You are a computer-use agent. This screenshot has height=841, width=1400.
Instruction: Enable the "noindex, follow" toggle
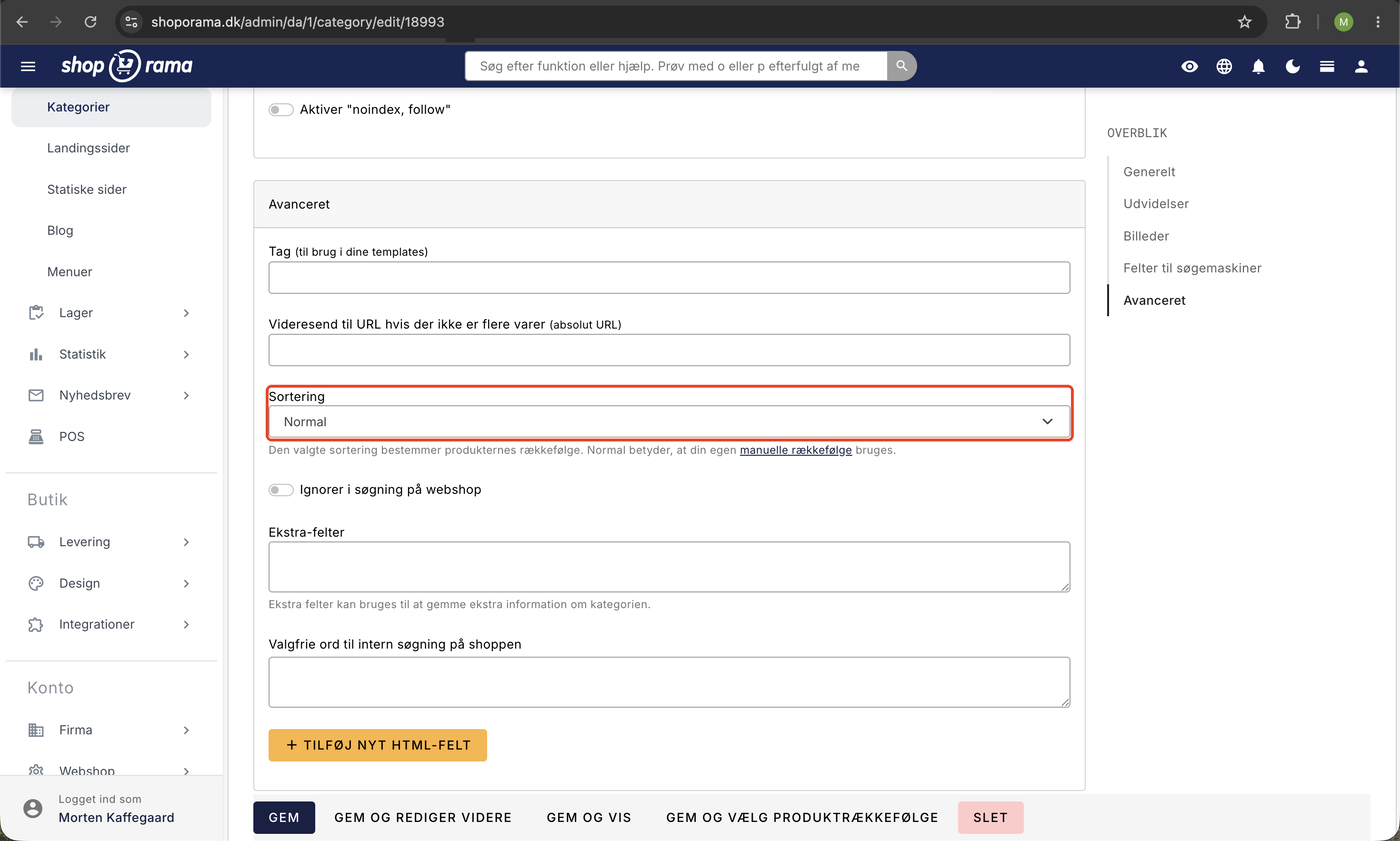click(281, 109)
